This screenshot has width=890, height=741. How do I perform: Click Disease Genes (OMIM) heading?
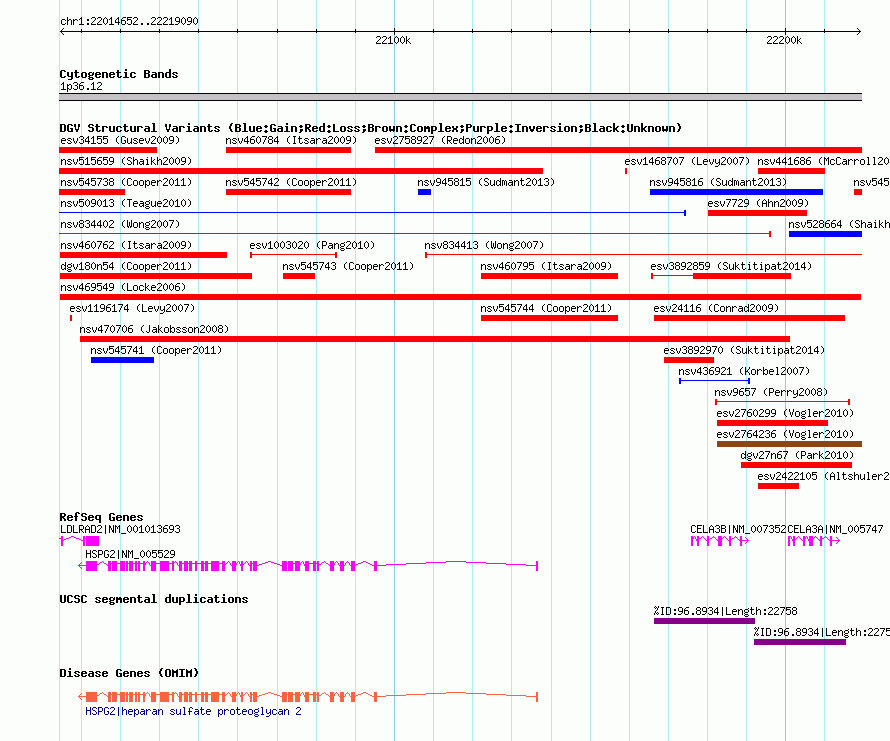[x=129, y=673]
